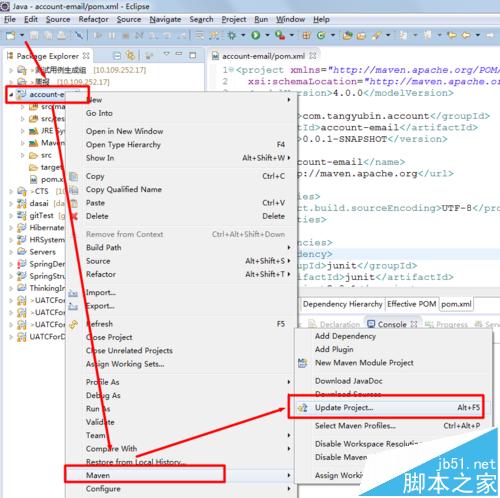500x498 pixels.
Task: Choose Select Maven Profiles...
Action: [x=355, y=426]
